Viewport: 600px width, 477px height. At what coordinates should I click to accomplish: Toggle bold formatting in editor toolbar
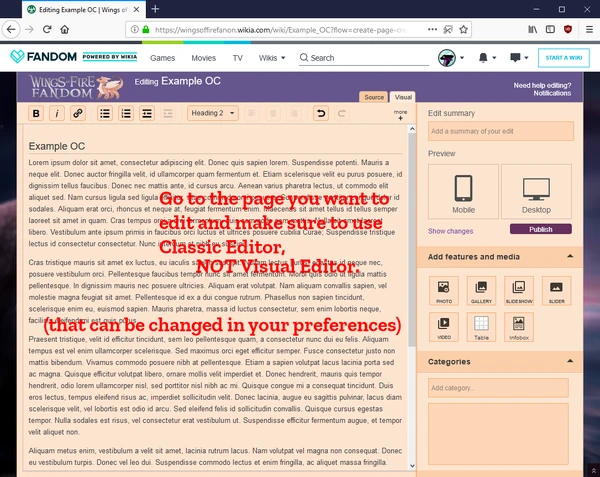pyautogui.click(x=36, y=114)
